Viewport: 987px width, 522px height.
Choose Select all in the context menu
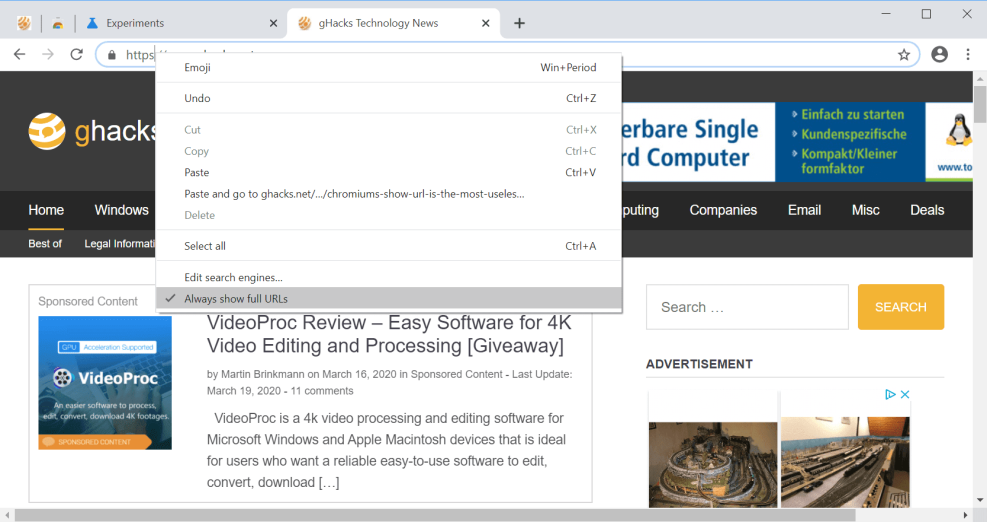pos(389,246)
